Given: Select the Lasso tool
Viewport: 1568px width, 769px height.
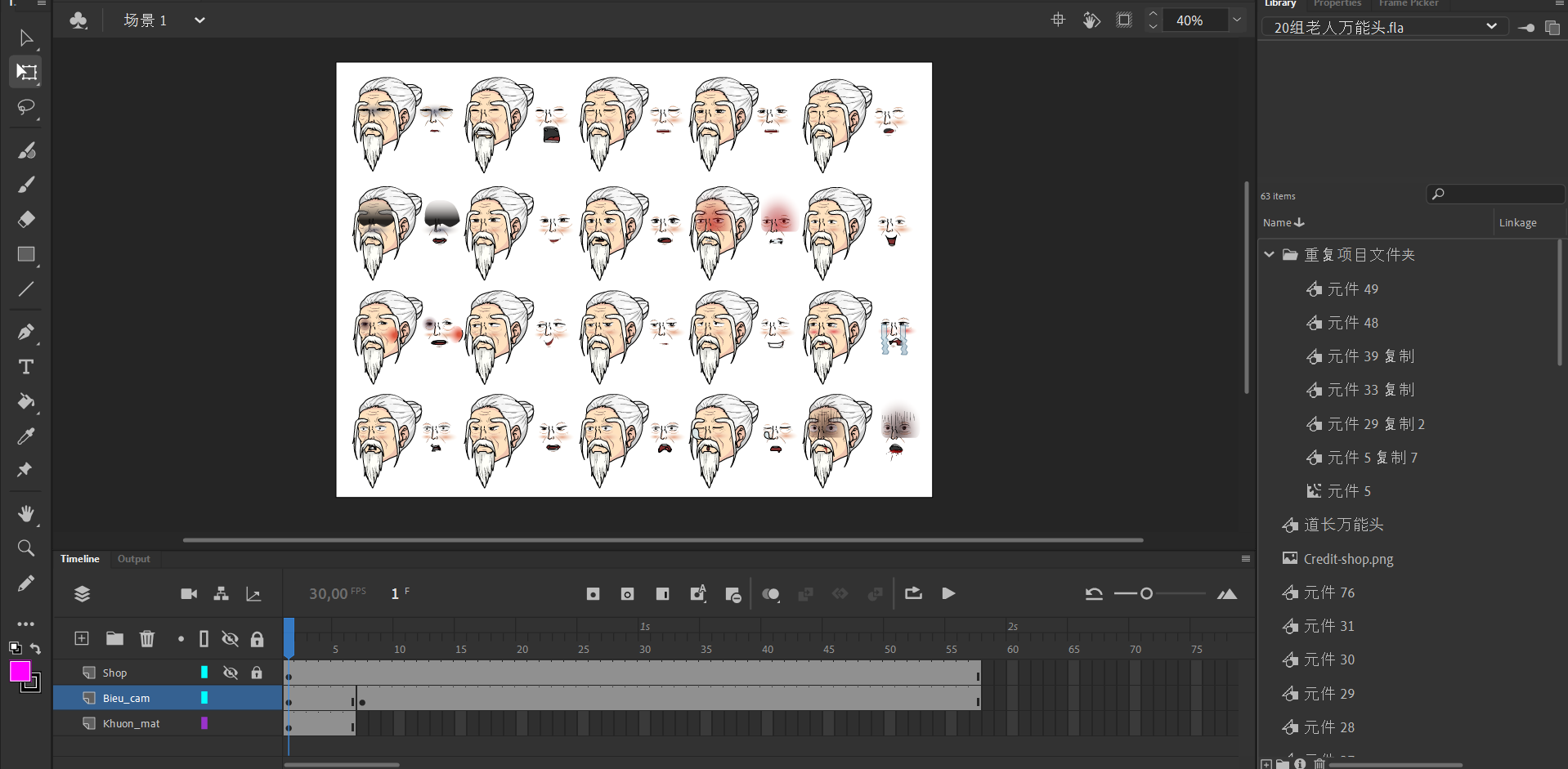Looking at the screenshot, I should pyautogui.click(x=26, y=107).
